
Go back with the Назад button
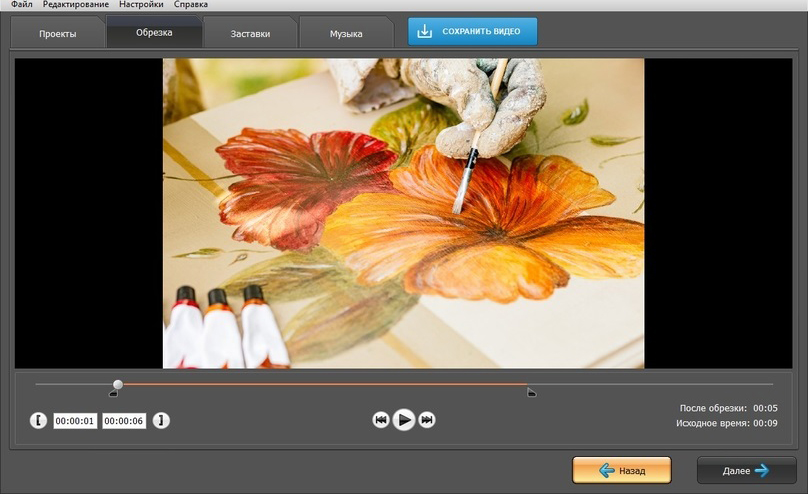621,470
